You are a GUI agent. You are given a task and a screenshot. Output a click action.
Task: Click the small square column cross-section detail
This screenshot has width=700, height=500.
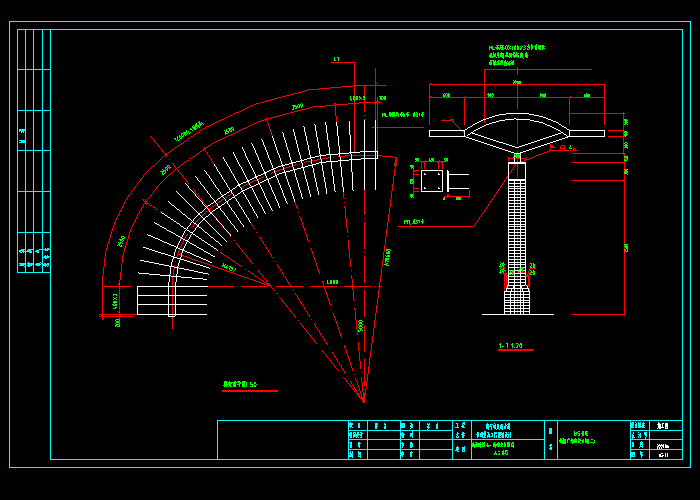431,181
